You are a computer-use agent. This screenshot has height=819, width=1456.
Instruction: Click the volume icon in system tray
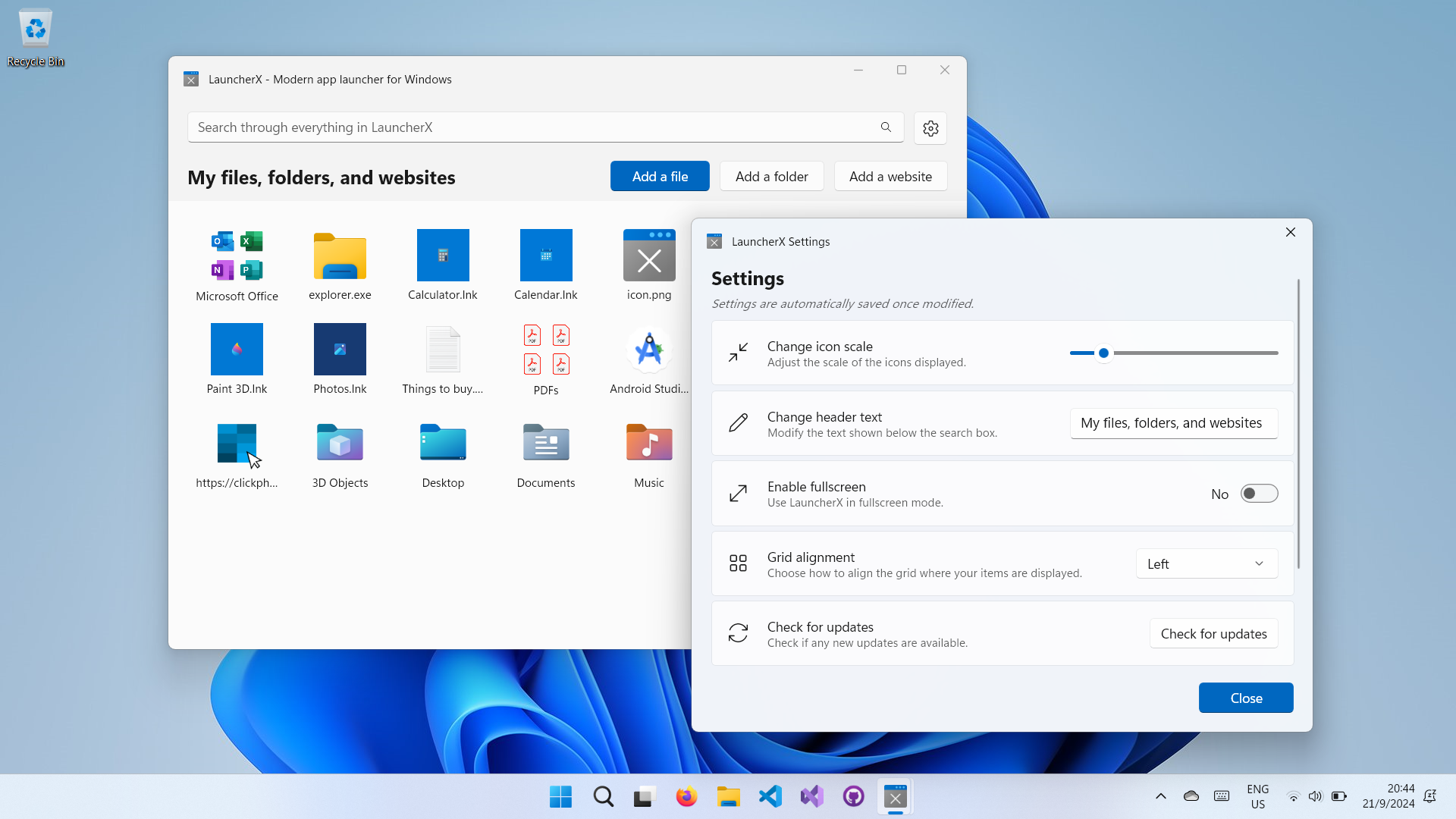click(x=1315, y=796)
